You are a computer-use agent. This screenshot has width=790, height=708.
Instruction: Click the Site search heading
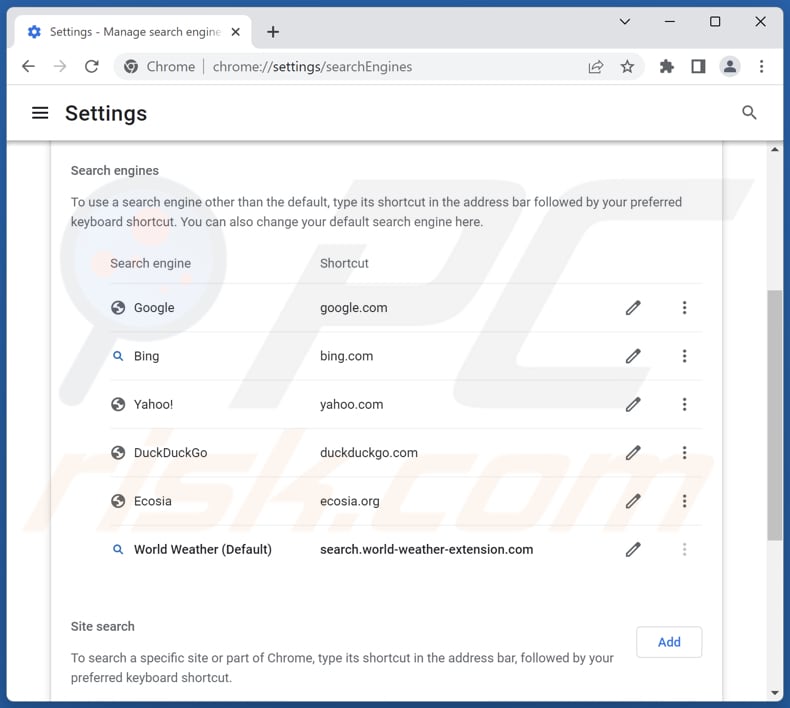click(x=103, y=626)
